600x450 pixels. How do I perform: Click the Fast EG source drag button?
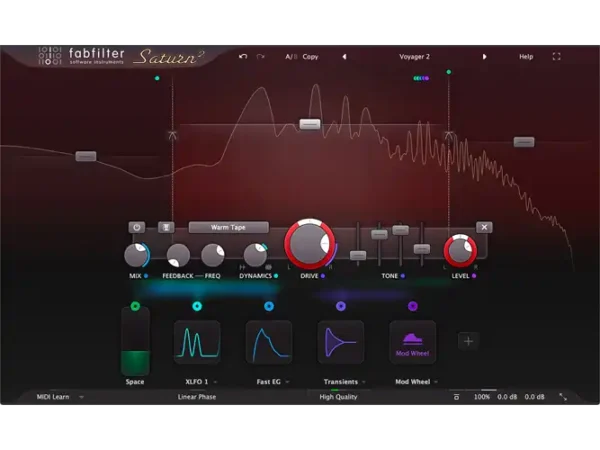point(269,306)
